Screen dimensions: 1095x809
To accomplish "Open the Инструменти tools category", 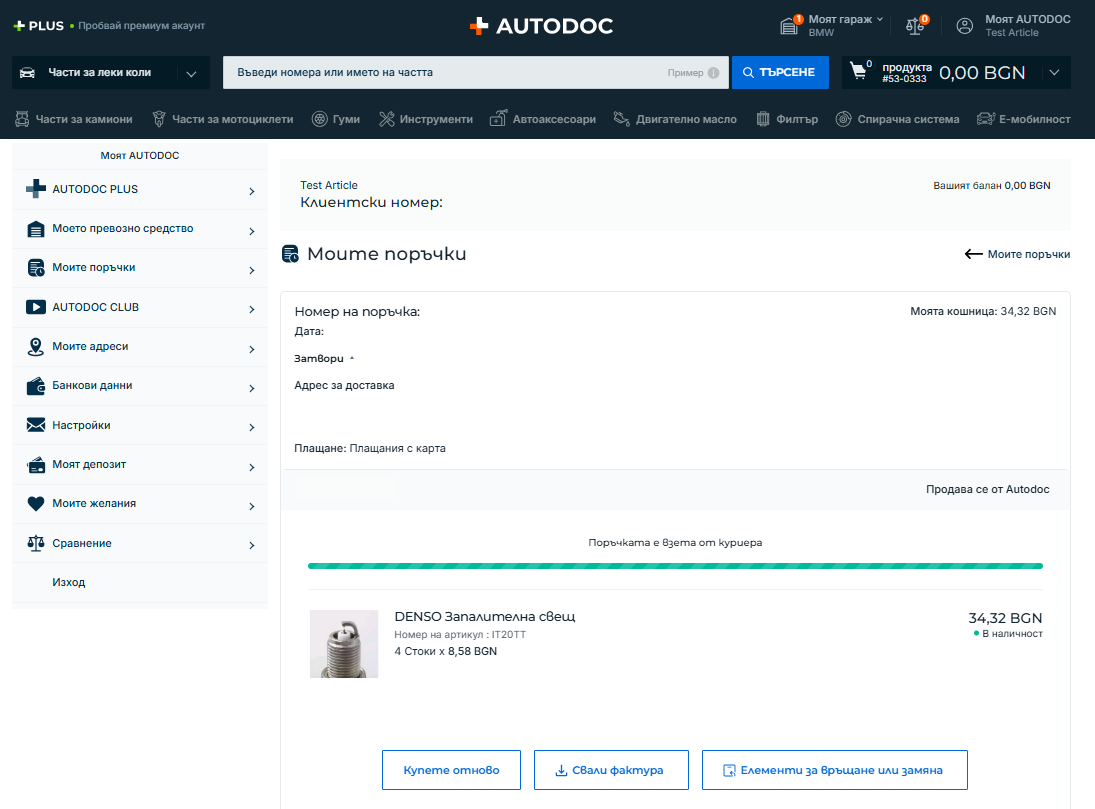I will pyautogui.click(x=426, y=119).
